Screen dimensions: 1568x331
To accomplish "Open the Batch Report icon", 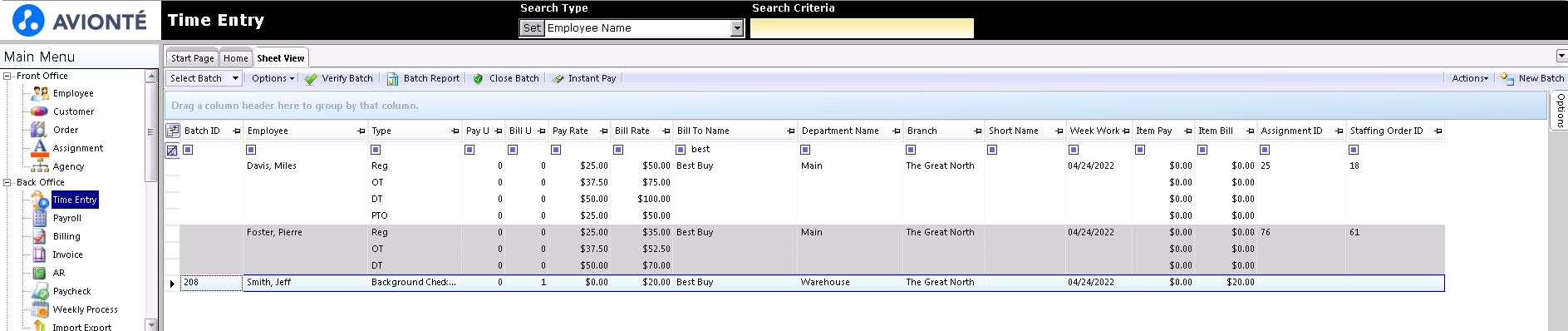I will point(392,78).
